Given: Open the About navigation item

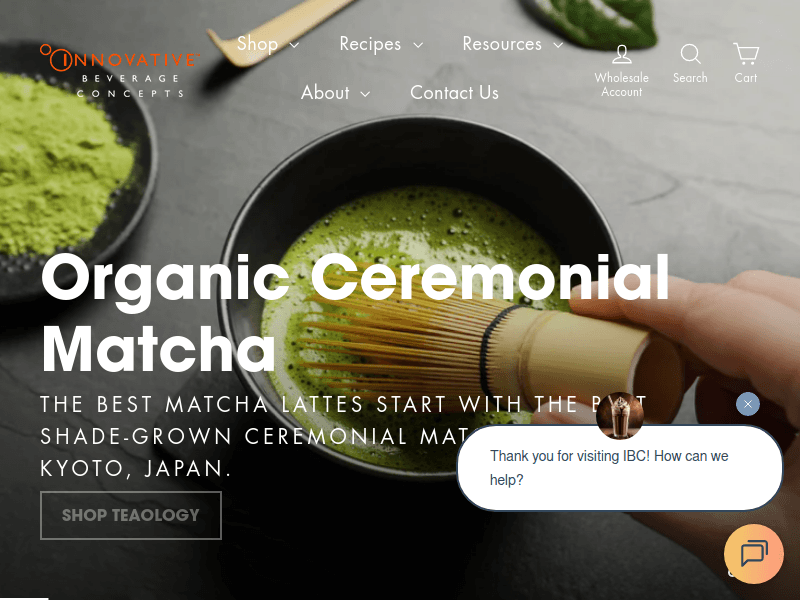Looking at the screenshot, I should tap(325, 93).
